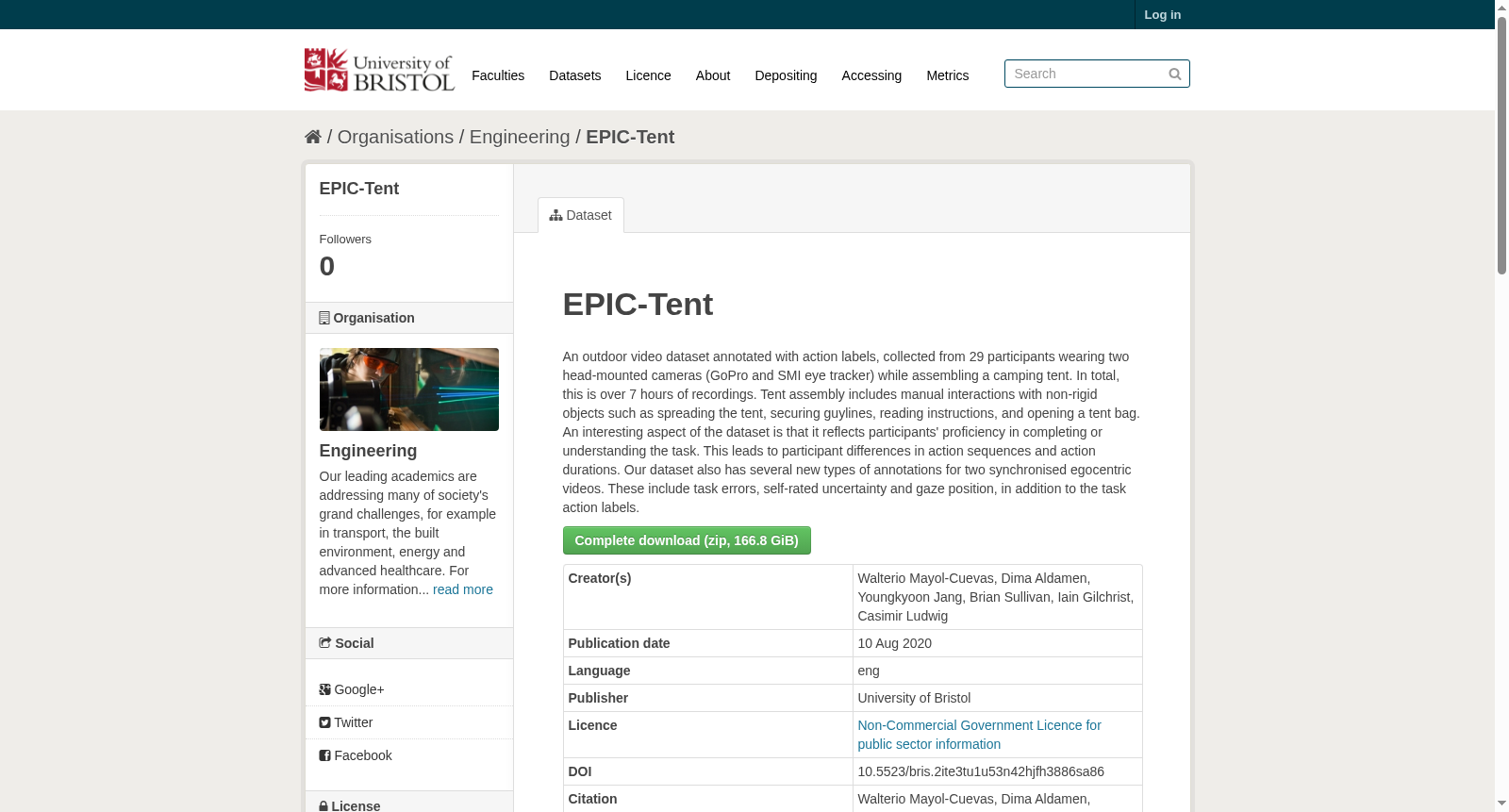Click the University of Bristol logo
Screen dimensions: 1509x812
point(379,70)
